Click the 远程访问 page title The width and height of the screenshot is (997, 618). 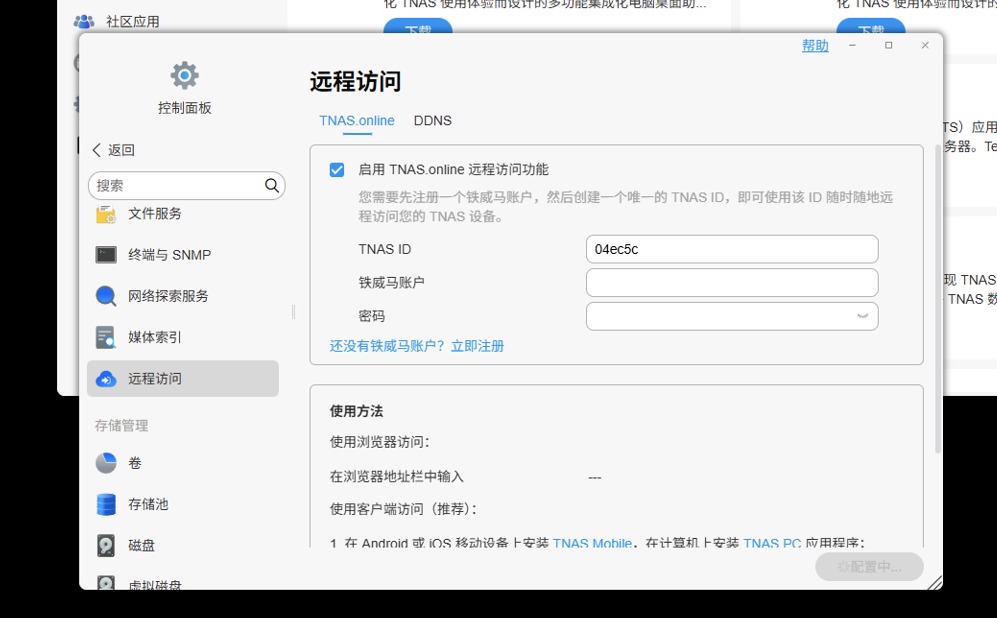pos(355,81)
